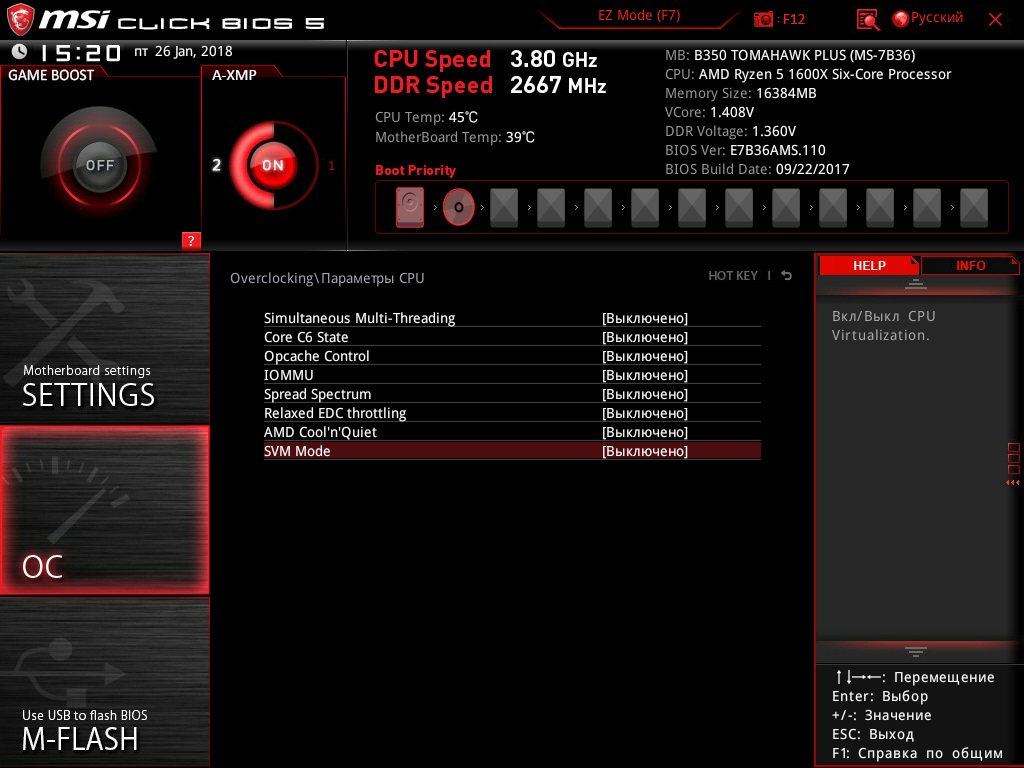Click BIOS Ver E7B36AMS.110 text

(x=745, y=150)
